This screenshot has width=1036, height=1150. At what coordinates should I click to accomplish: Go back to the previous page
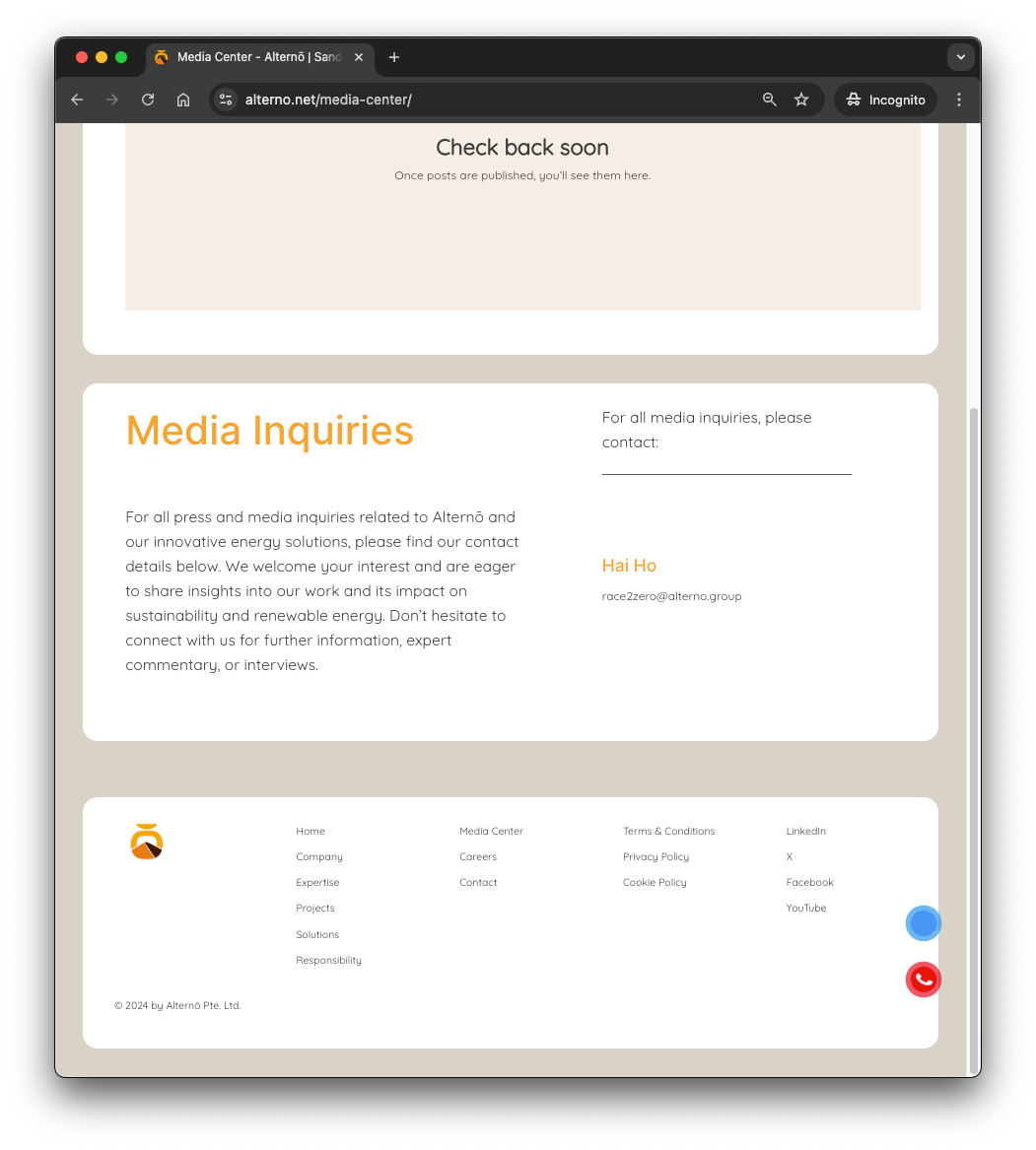77,100
